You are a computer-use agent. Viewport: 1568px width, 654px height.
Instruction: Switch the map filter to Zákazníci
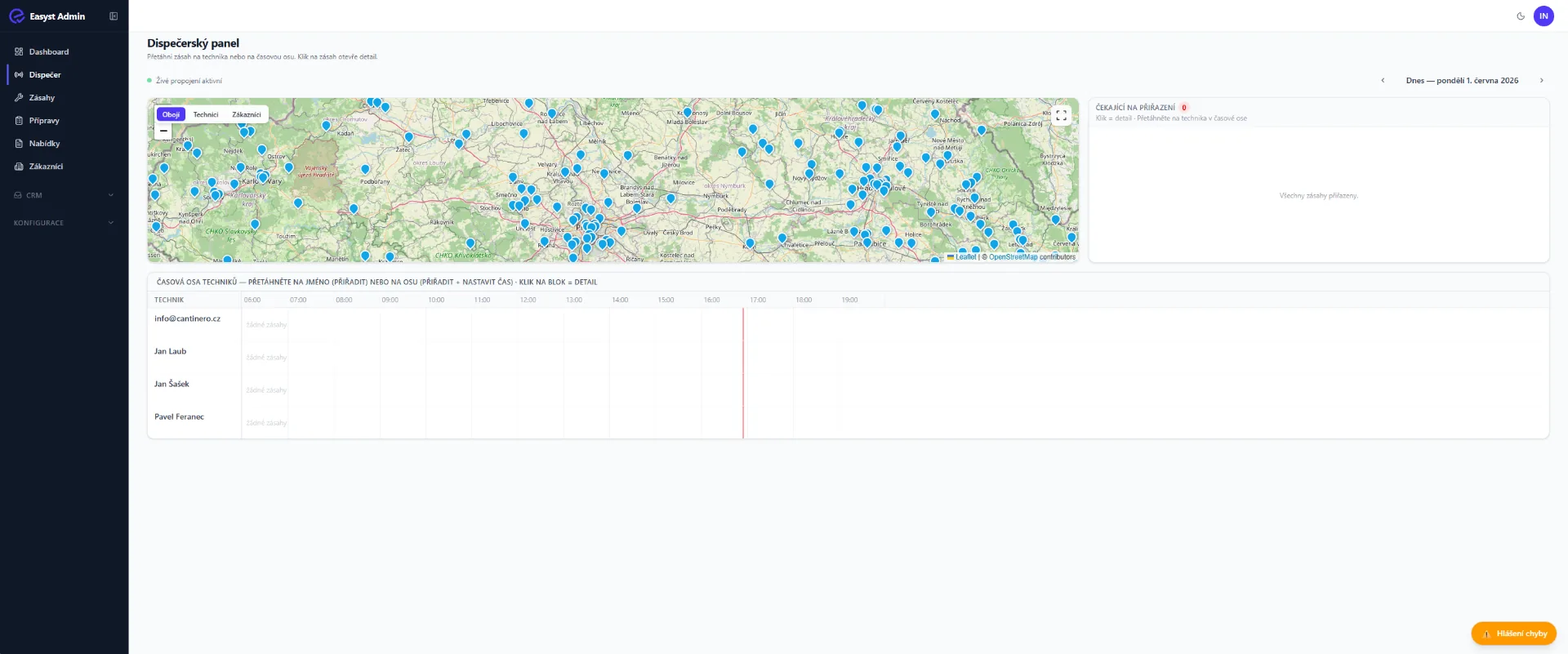pos(247,114)
